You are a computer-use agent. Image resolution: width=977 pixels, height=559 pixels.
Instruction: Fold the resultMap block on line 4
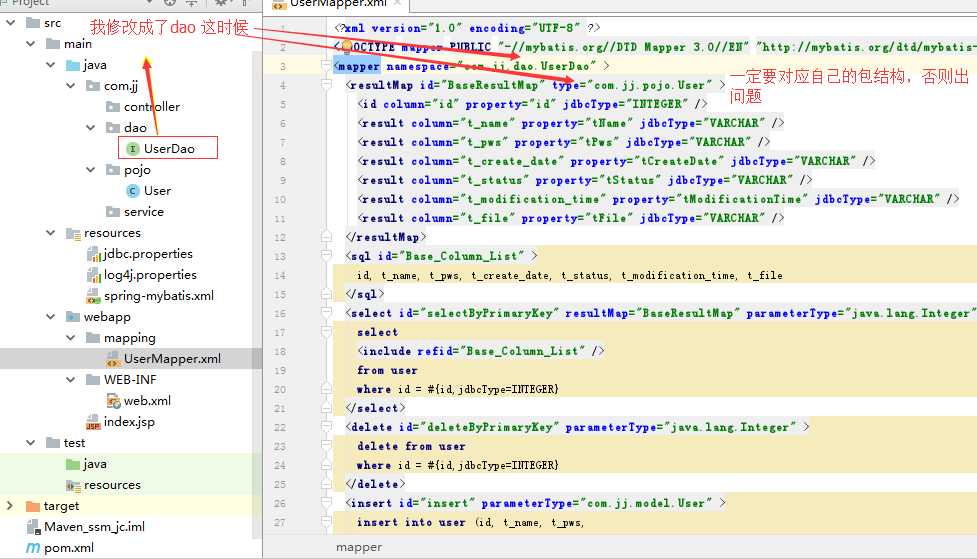tap(326, 85)
